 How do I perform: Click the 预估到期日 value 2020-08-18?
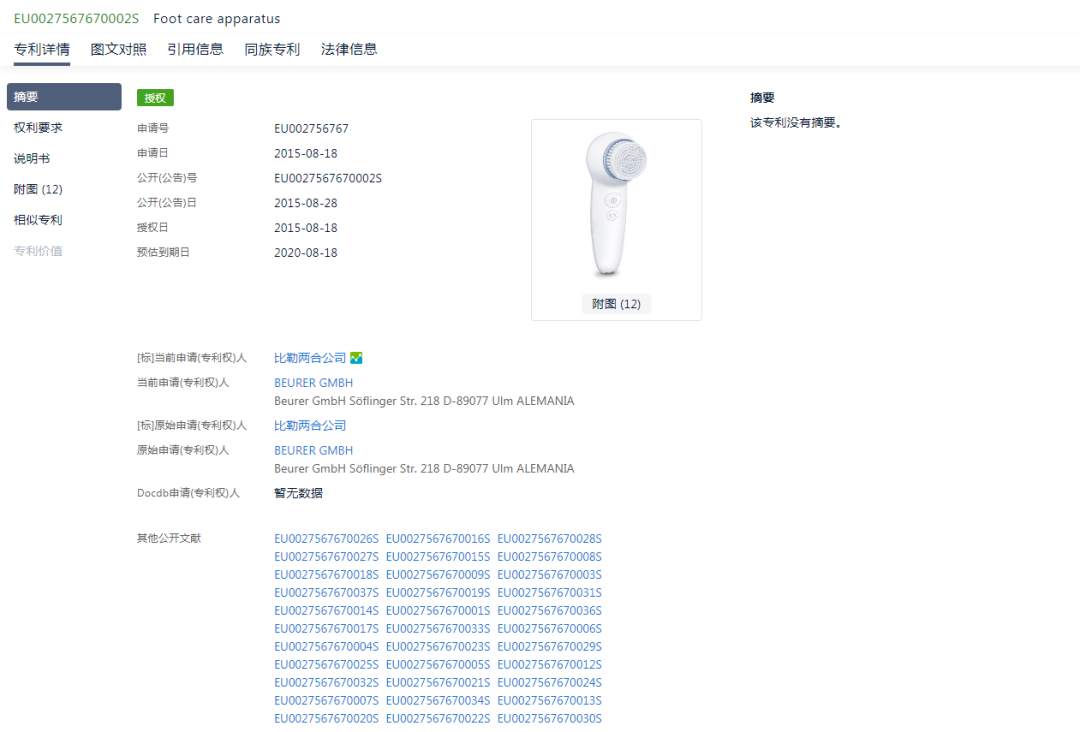(x=306, y=253)
